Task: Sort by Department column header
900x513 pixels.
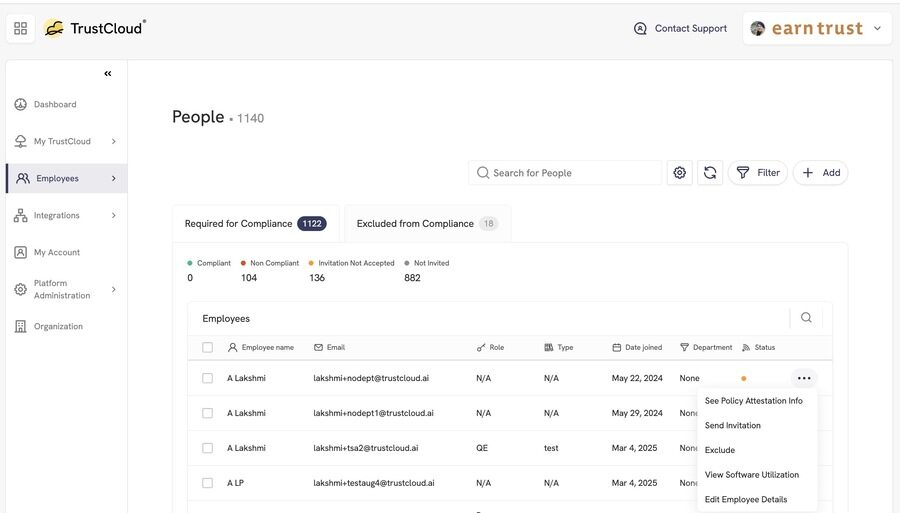Action: coord(706,347)
